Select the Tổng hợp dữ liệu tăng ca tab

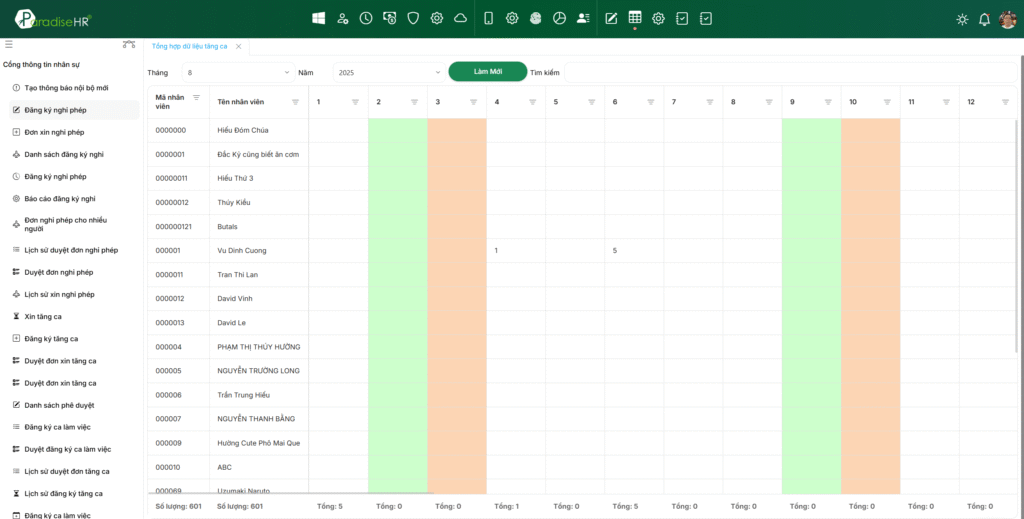pos(189,46)
